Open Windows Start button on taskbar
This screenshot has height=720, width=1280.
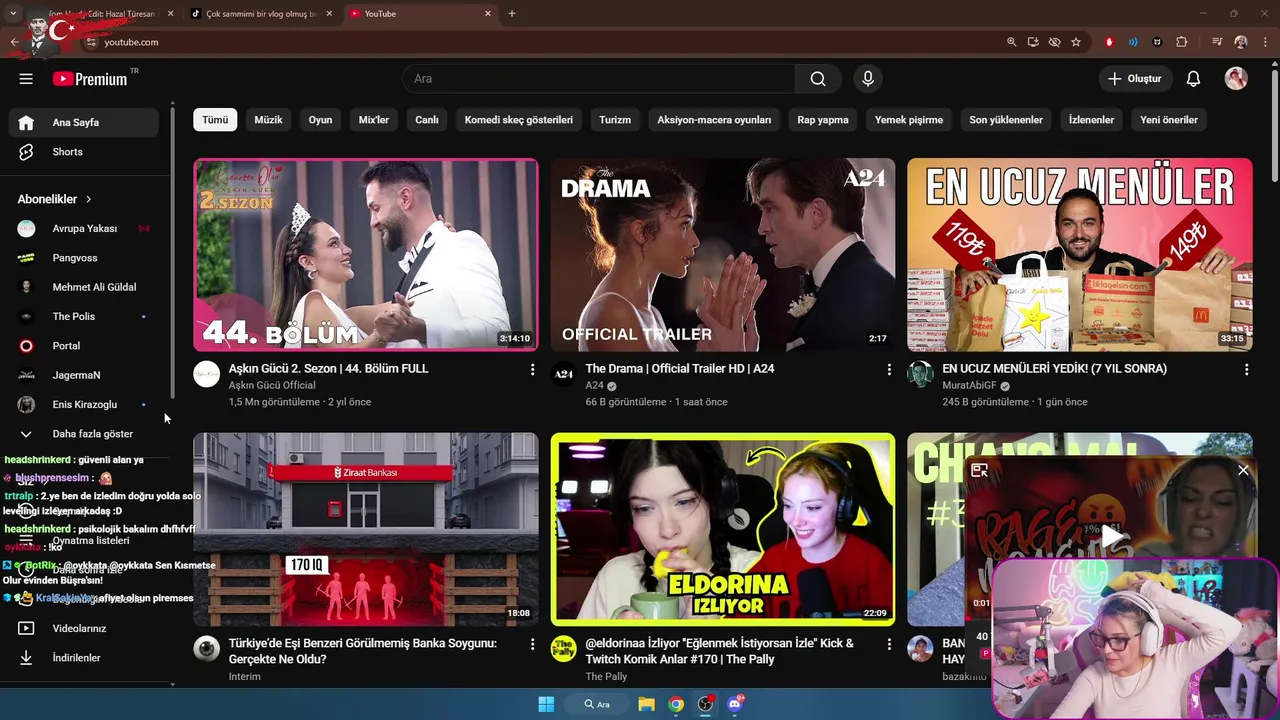[x=546, y=704]
